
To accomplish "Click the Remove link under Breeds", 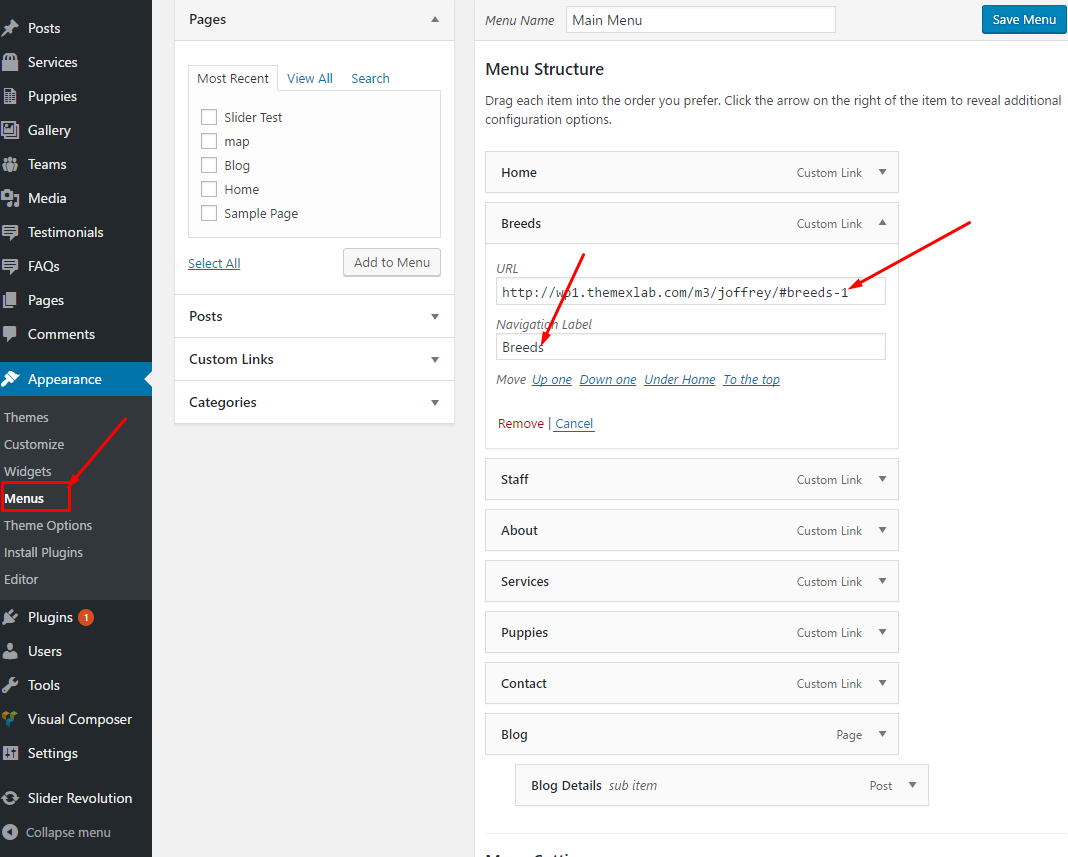I will point(520,424).
